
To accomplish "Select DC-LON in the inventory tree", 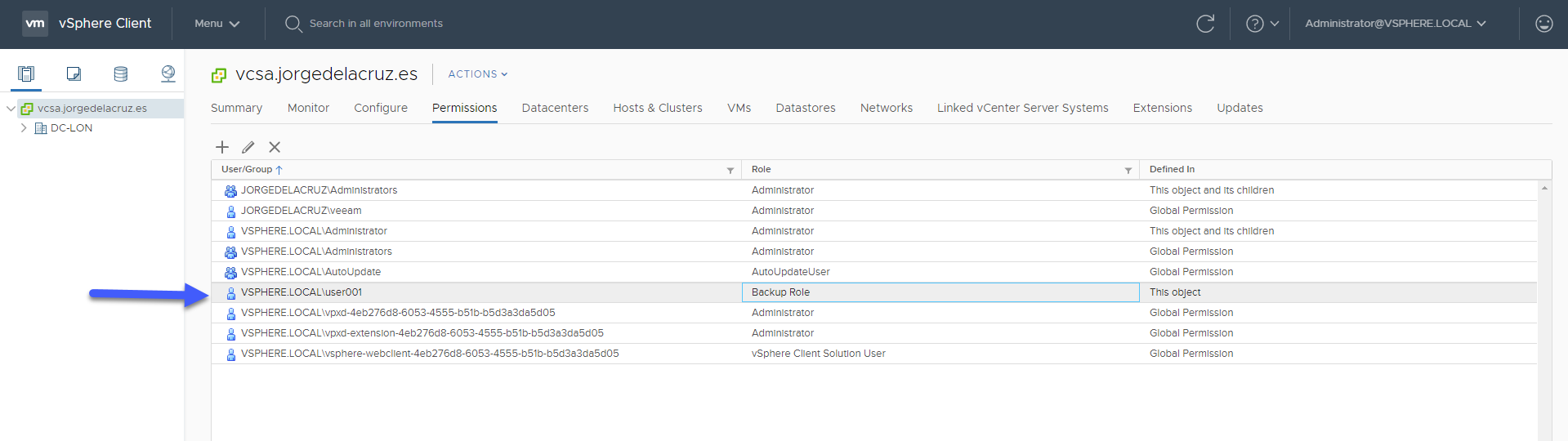I will click(71, 128).
